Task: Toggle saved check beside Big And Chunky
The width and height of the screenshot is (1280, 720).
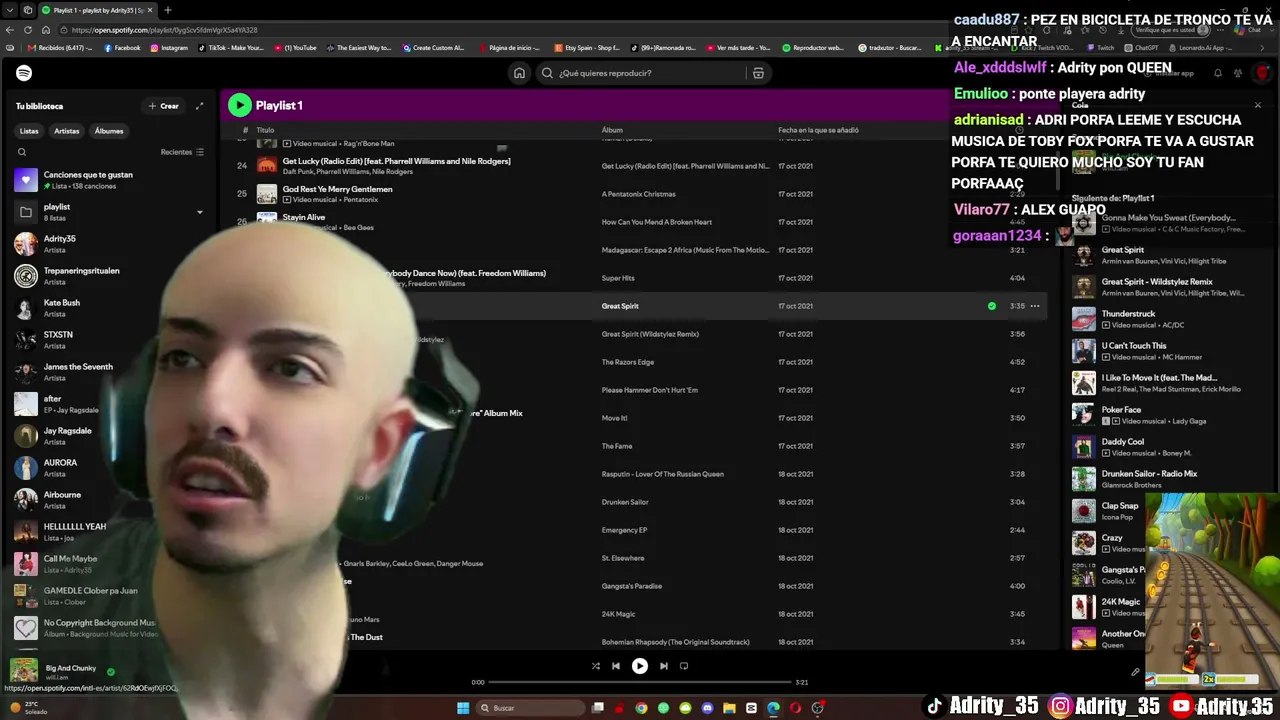Action: [x=111, y=672]
